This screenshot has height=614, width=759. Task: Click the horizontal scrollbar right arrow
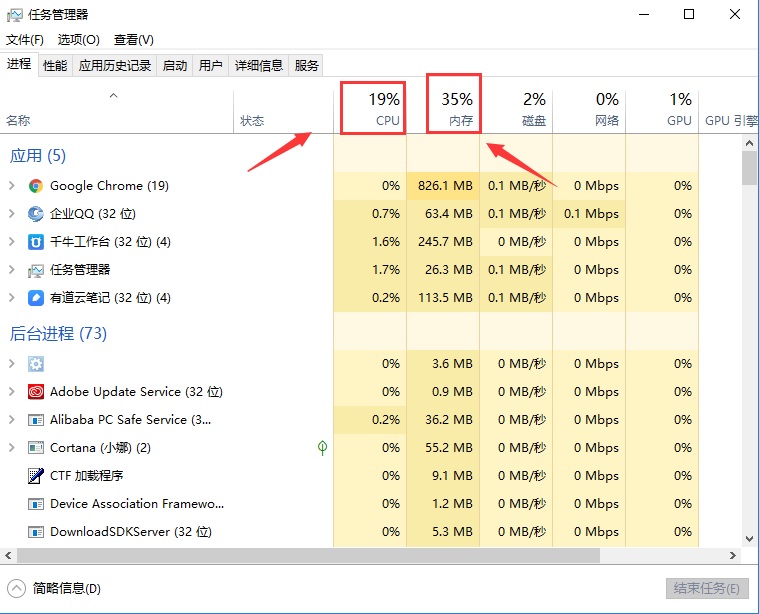(733, 555)
